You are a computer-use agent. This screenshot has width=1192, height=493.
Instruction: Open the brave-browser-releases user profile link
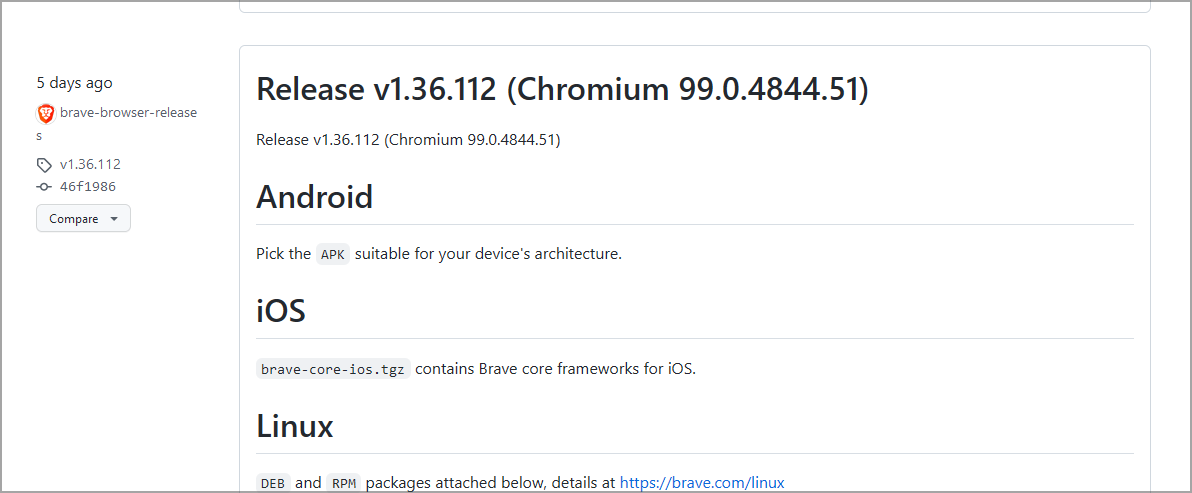coord(116,124)
